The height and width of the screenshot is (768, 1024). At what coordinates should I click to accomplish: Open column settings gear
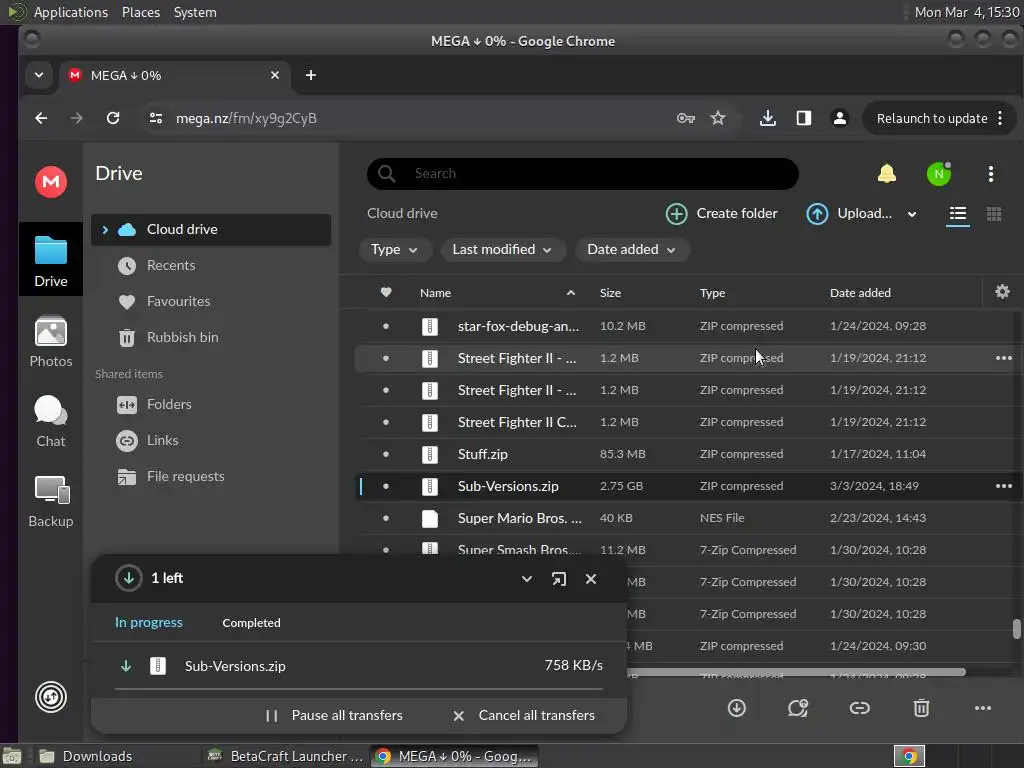click(x=1002, y=292)
